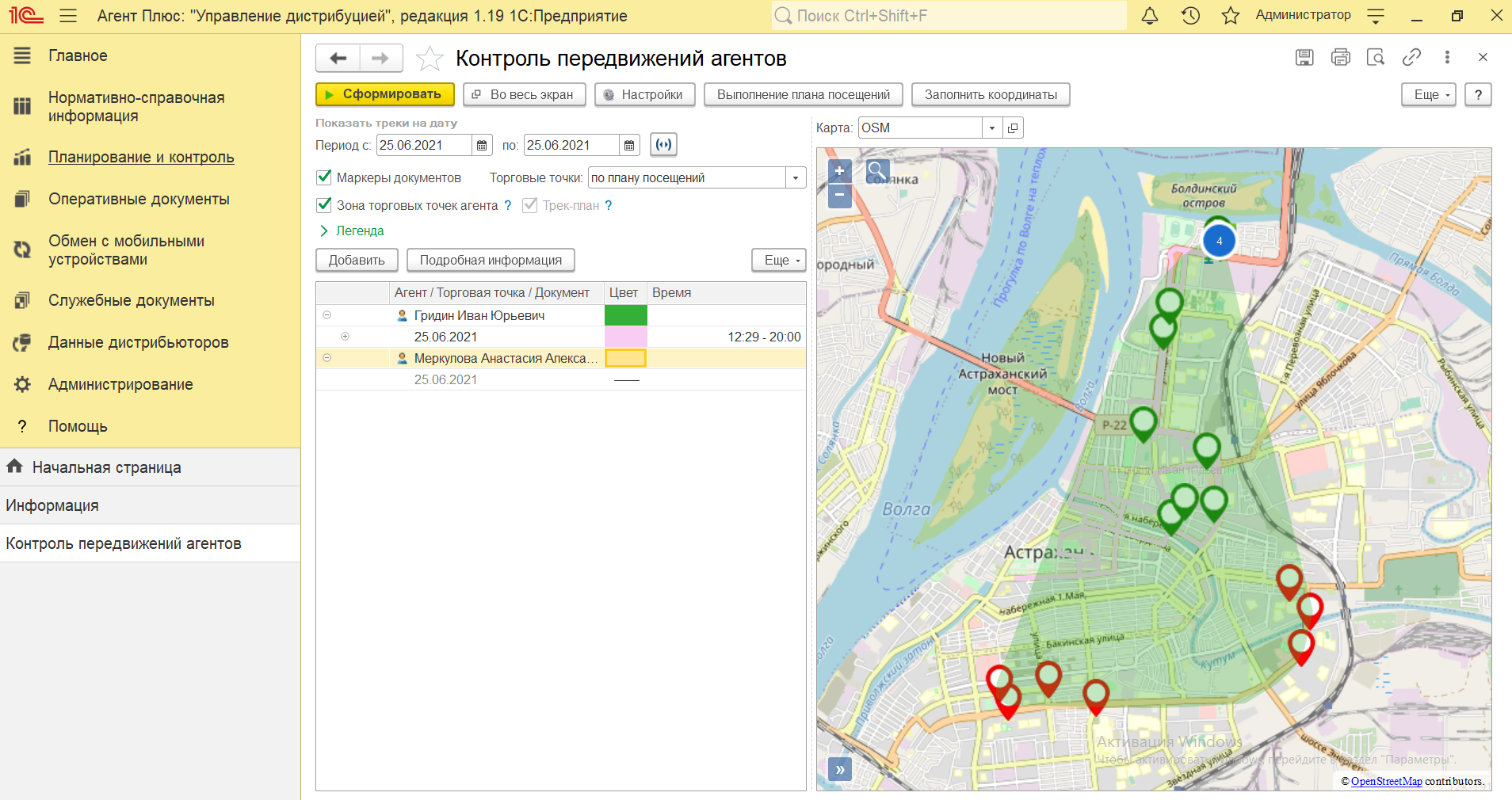Go forward with the right arrow
1512x800 pixels.
coord(381,58)
